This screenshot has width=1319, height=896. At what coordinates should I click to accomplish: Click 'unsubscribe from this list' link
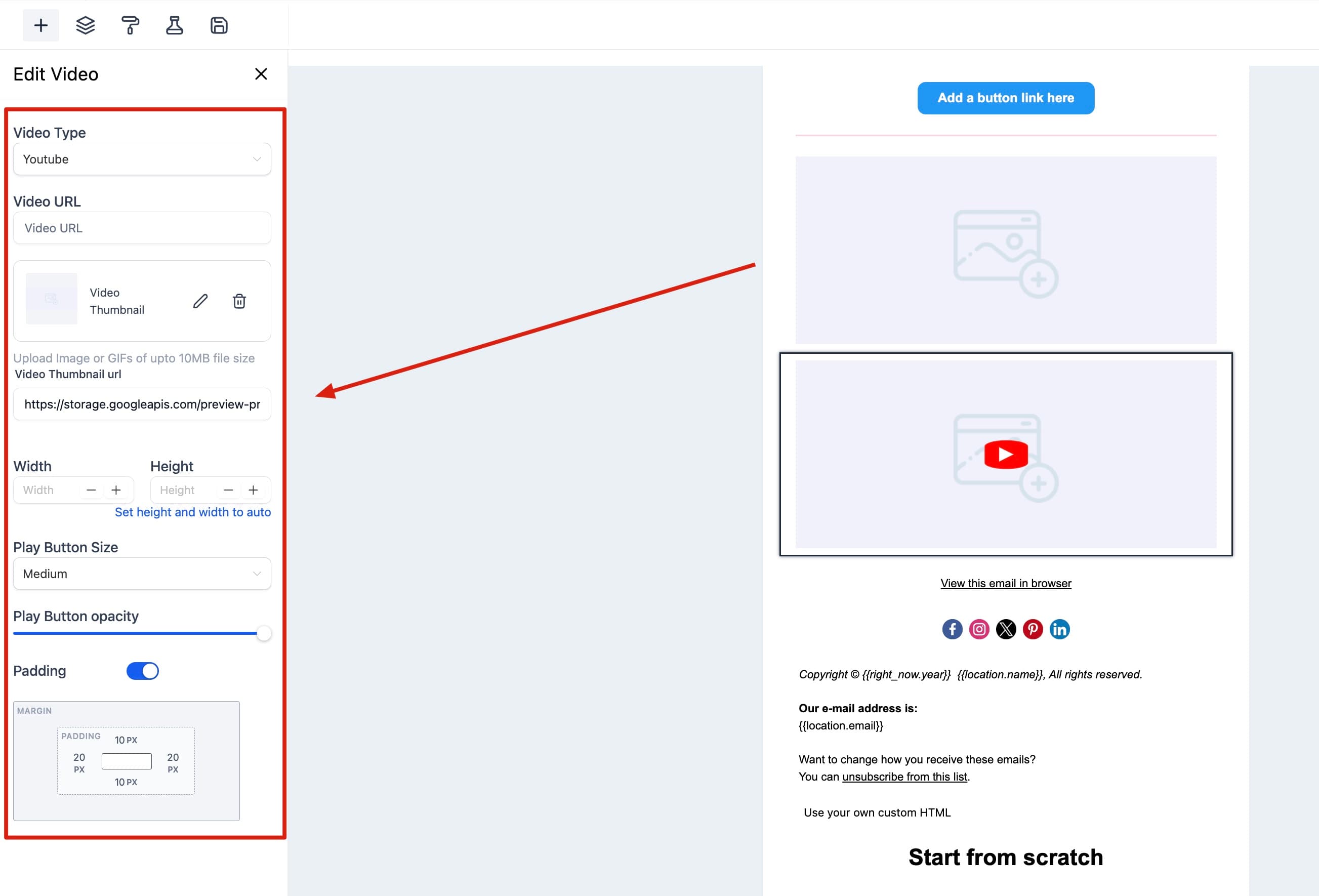[905, 776]
